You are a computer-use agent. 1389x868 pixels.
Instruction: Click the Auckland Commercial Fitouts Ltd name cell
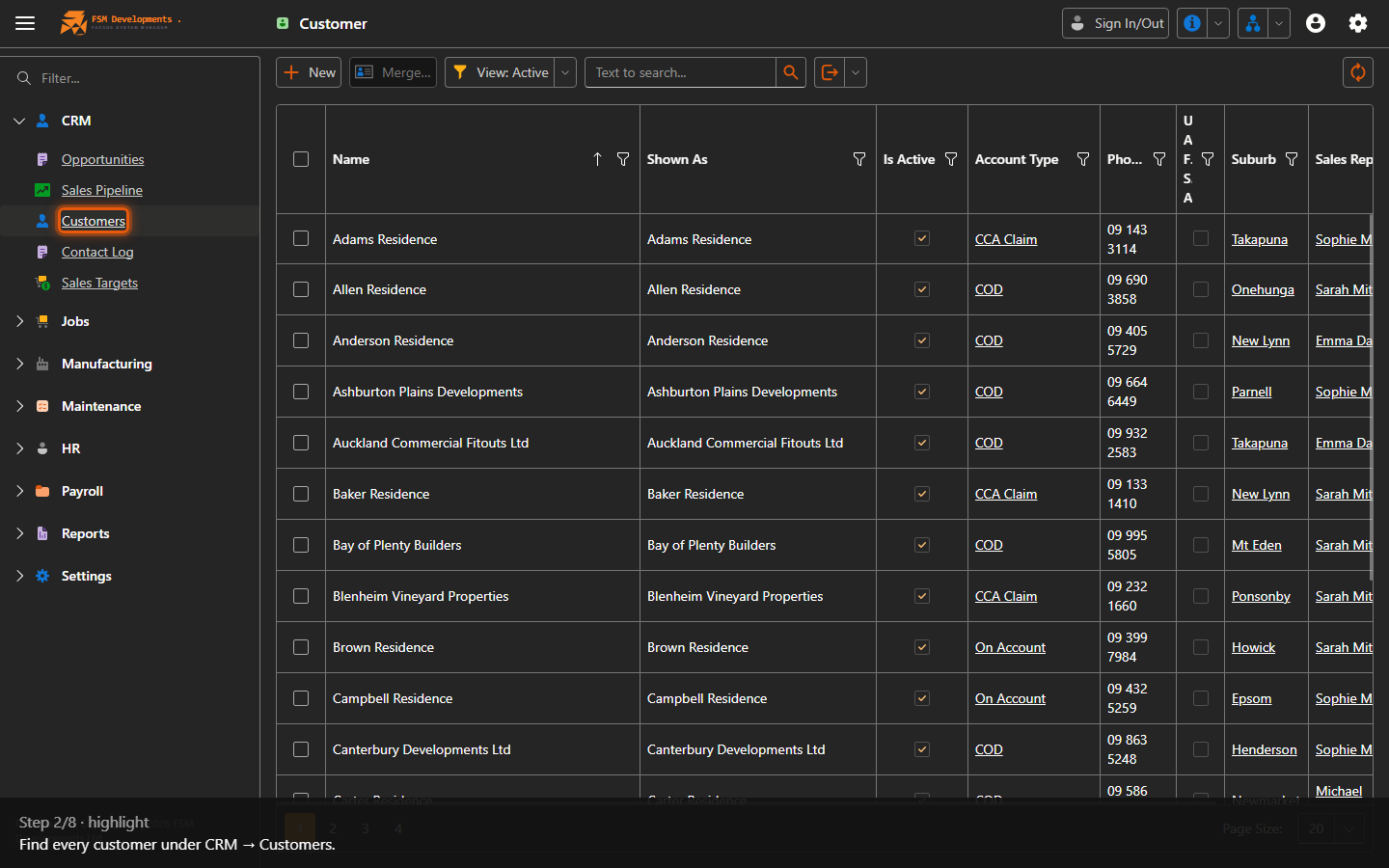tap(482, 443)
